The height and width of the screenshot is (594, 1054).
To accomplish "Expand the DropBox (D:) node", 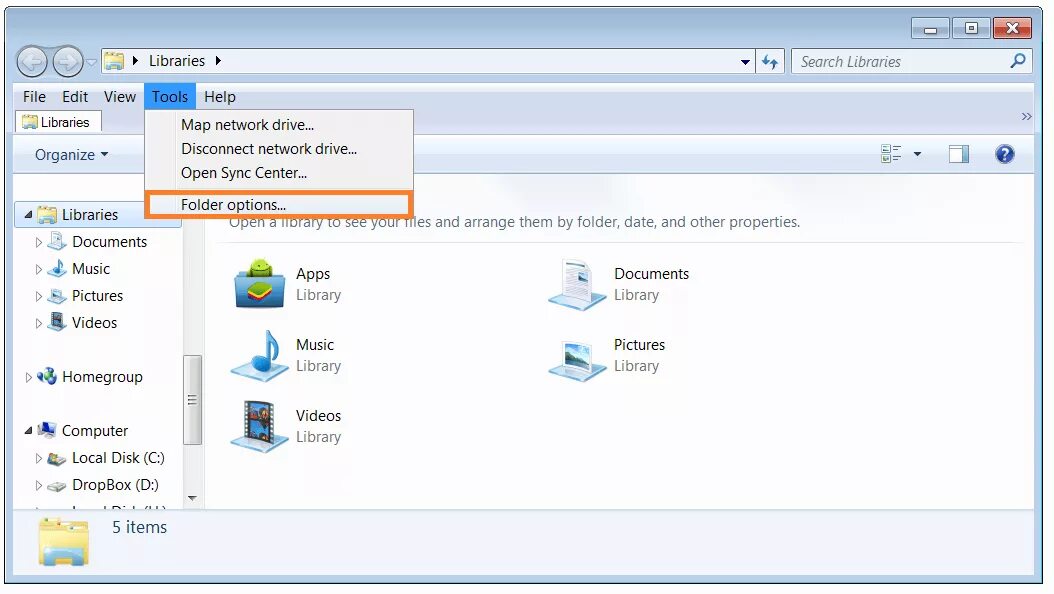I will point(38,485).
